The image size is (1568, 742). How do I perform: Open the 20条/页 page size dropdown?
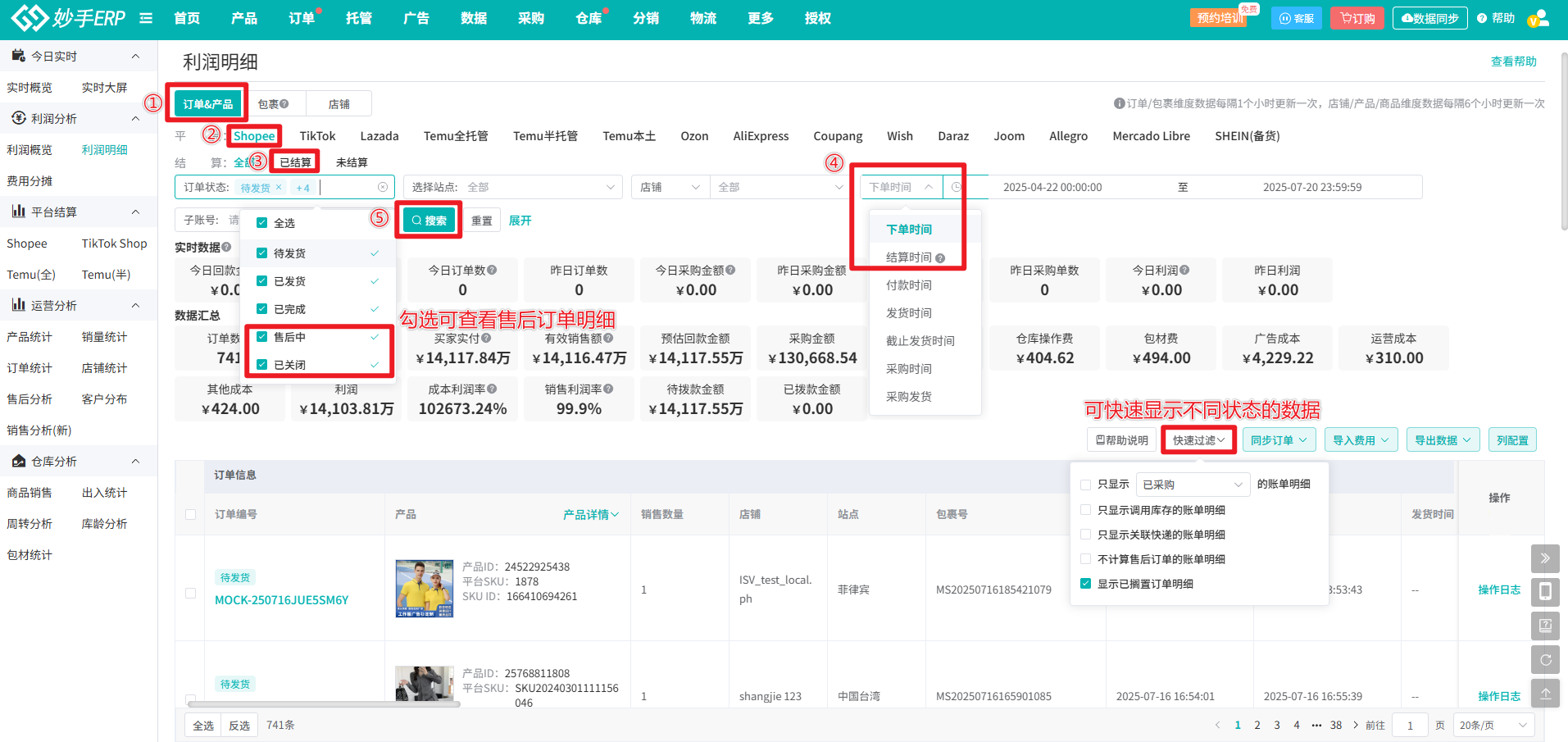[x=1493, y=725]
